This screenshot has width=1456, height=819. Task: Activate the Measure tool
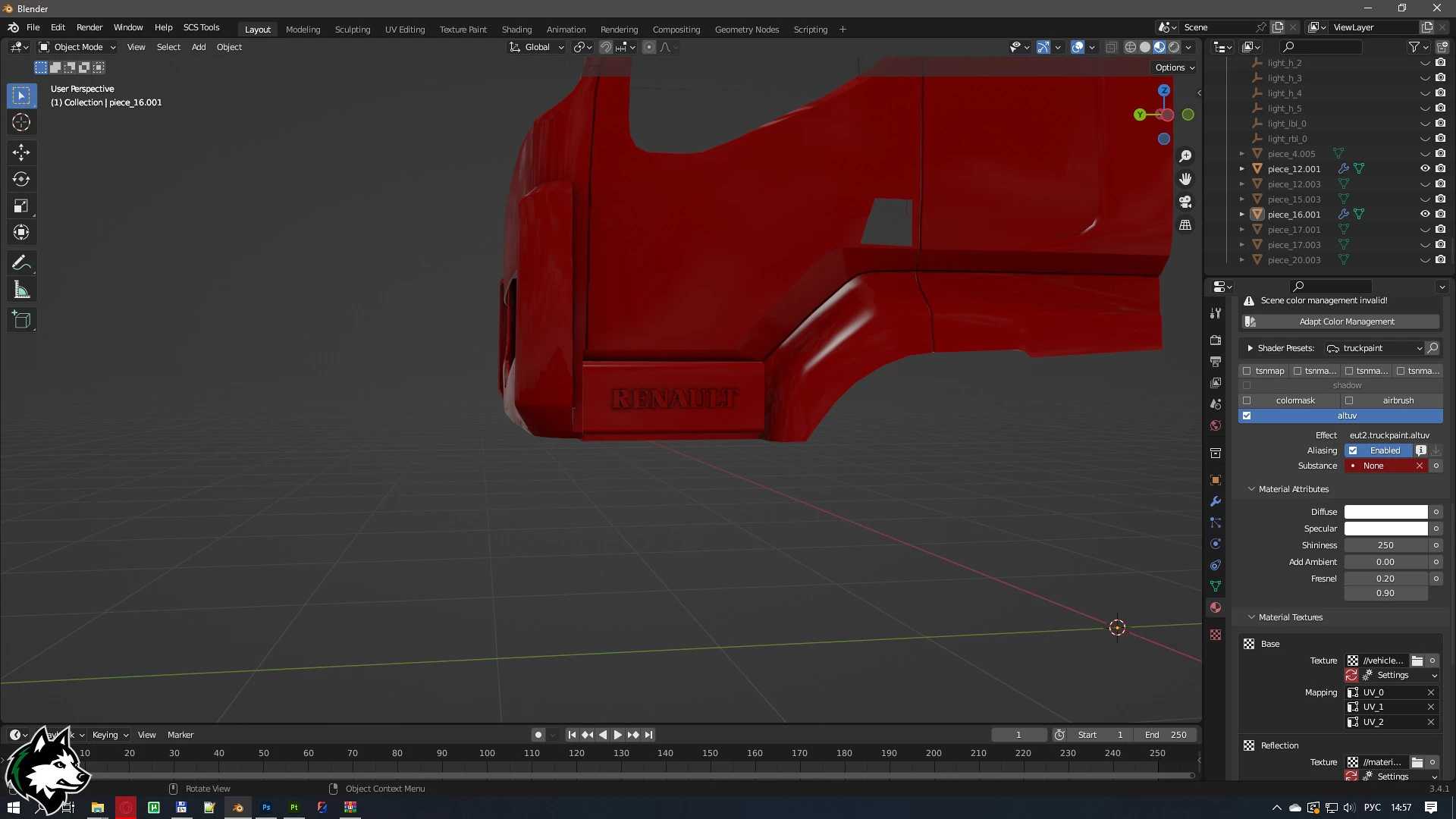[21, 290]
